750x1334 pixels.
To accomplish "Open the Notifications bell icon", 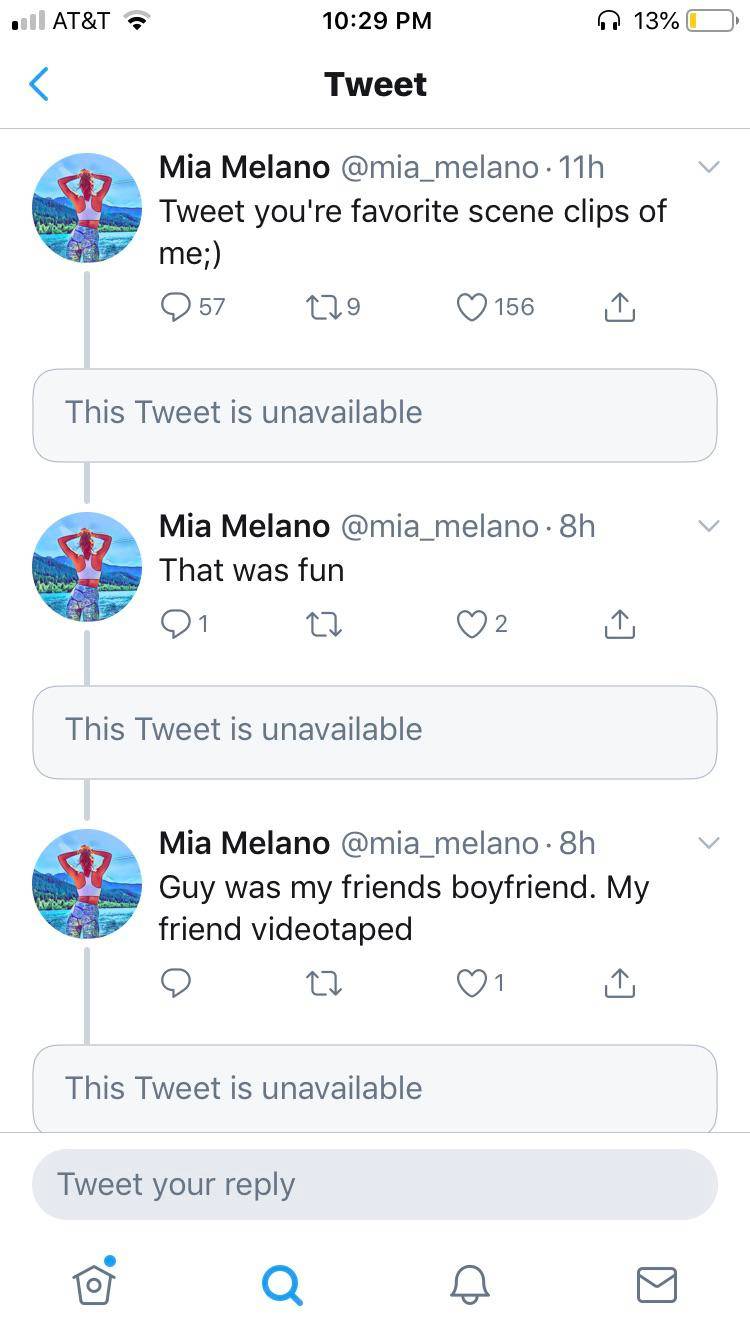I will [x=469, y=1286].
